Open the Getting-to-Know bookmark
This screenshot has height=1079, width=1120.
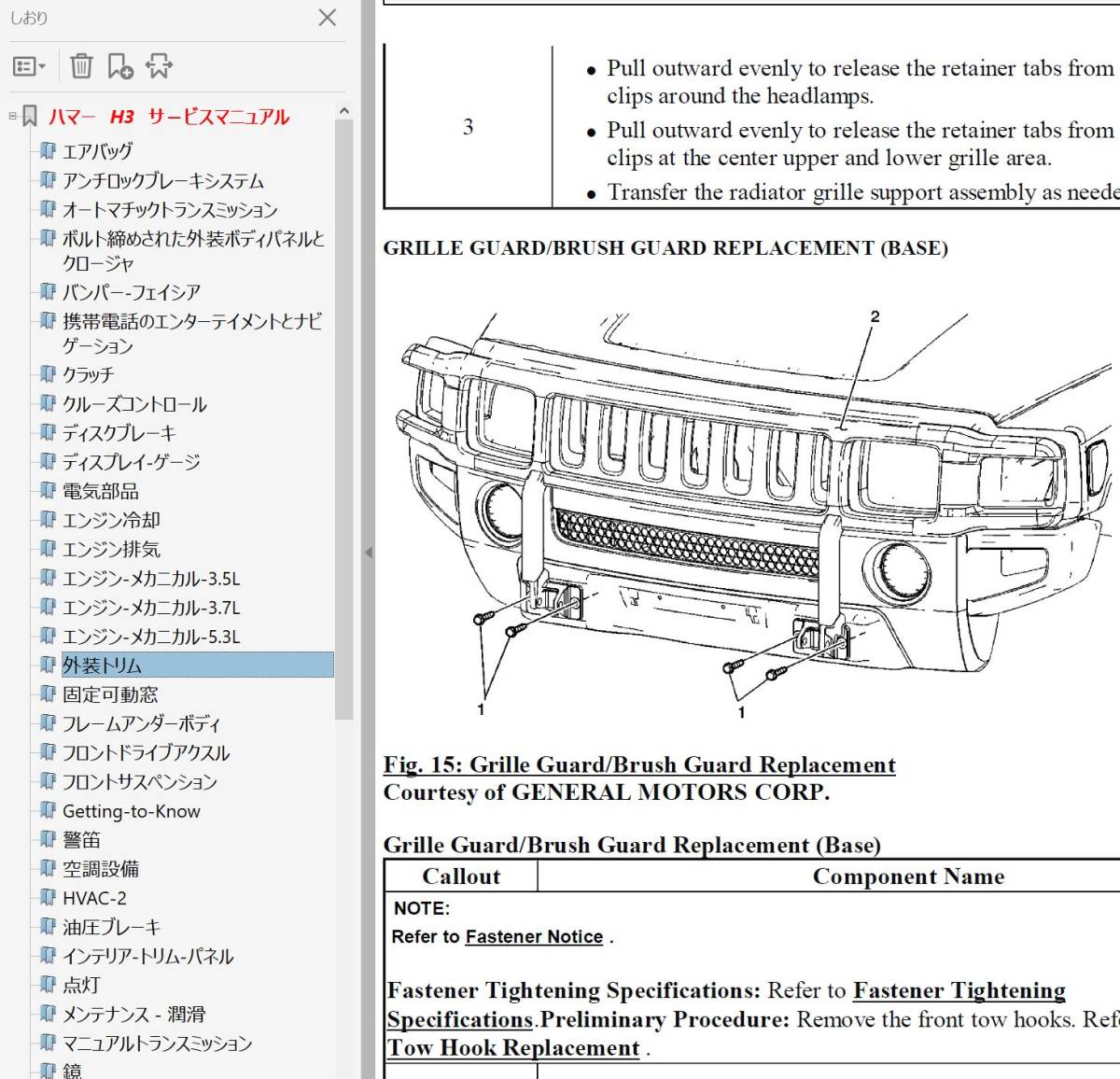pos(132,811)
